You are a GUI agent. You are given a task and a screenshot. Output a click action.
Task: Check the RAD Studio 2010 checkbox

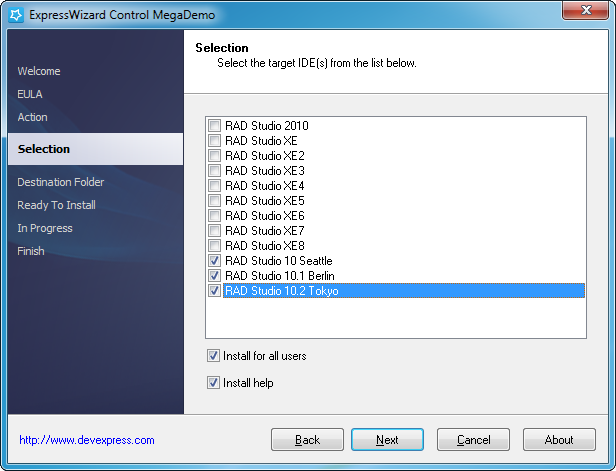coord(214,126)
